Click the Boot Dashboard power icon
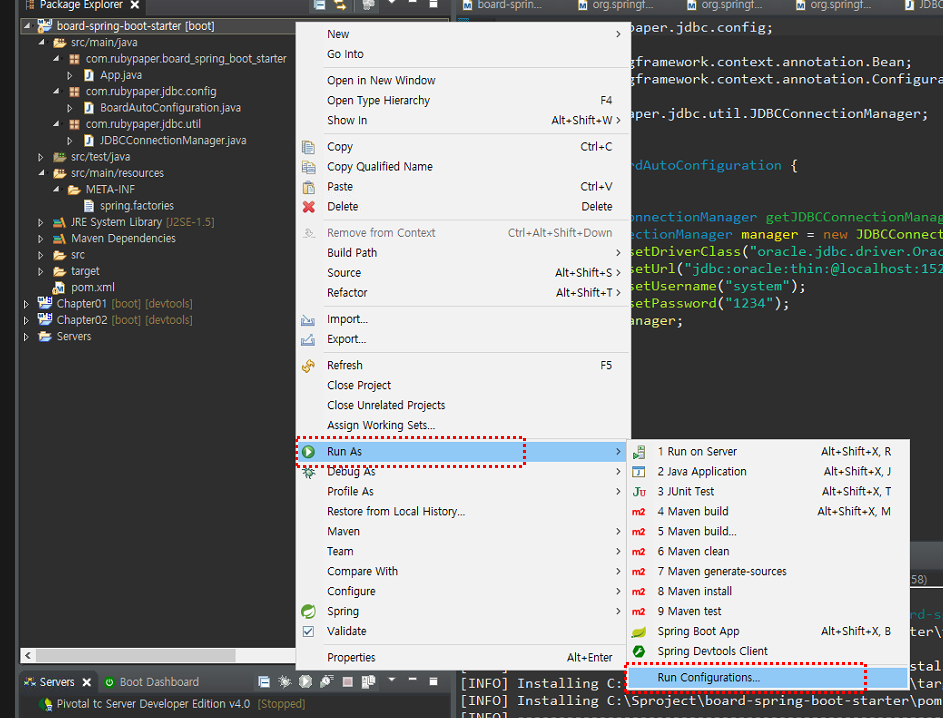Image resolution: width=943 pixels, height=718 pixels. pos(109,682)
